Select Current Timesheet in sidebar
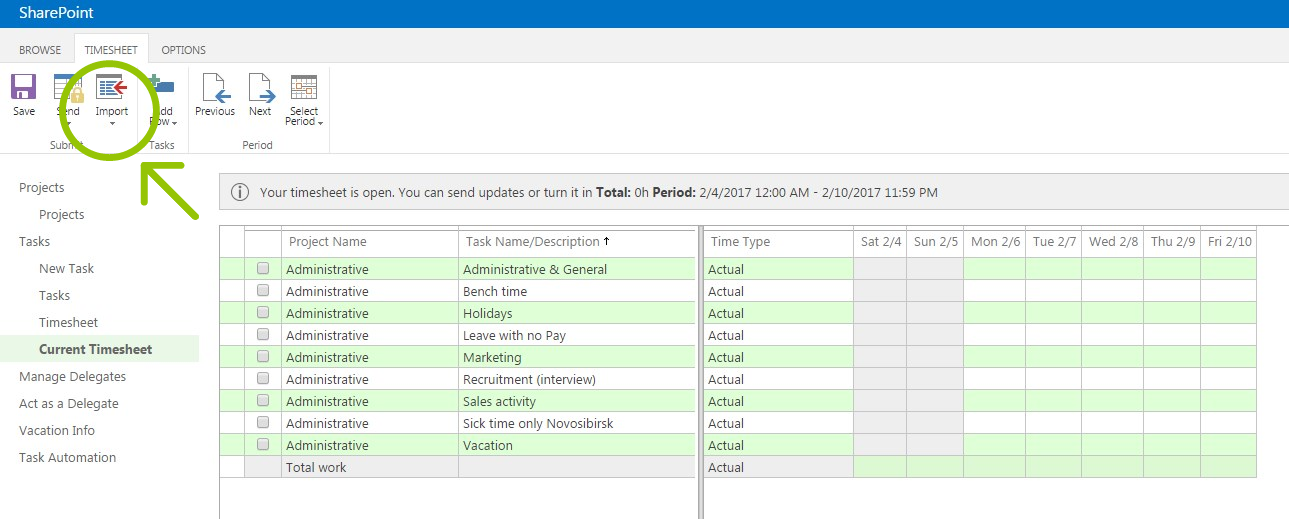 [x=95, y=350]
